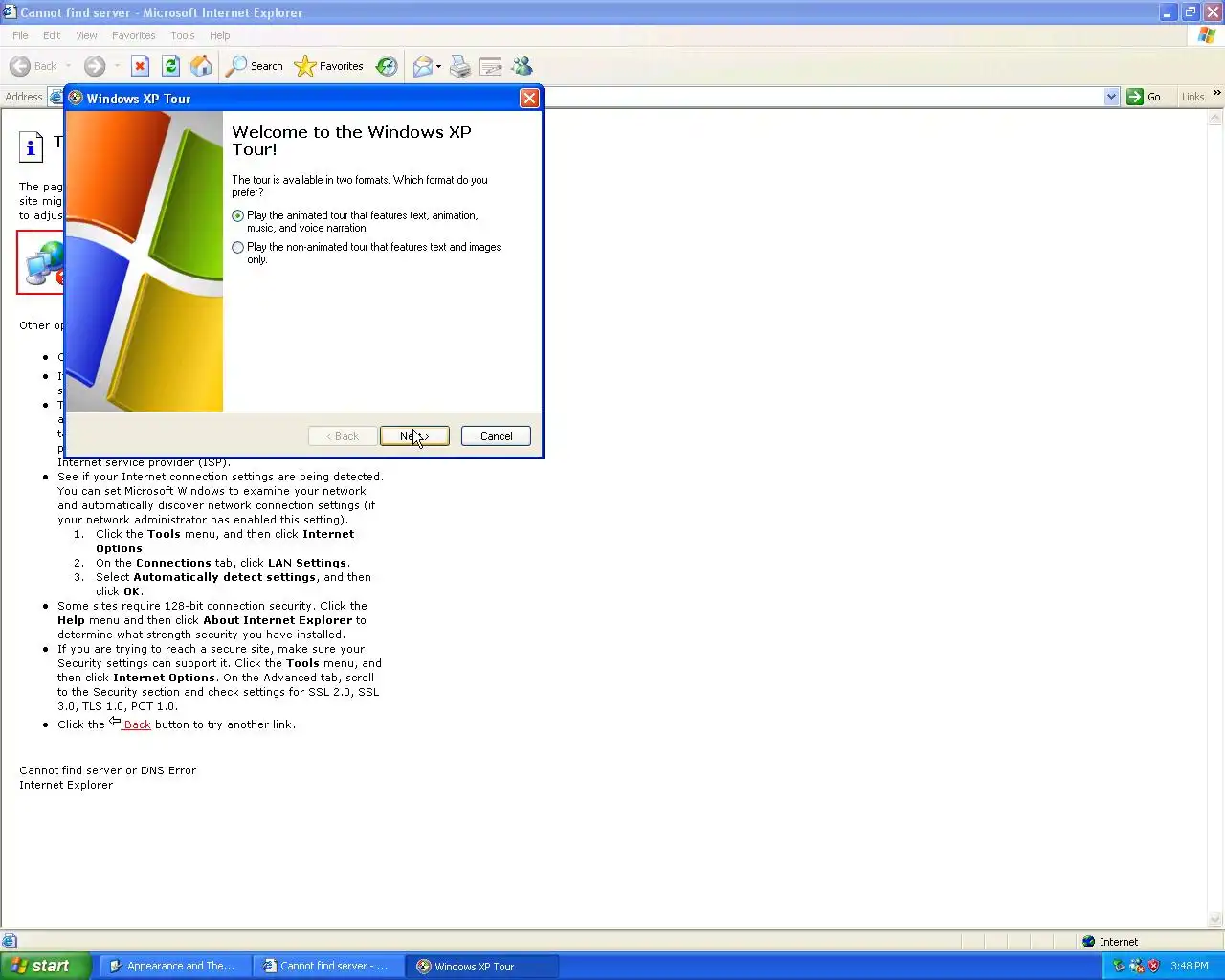This screenshot has width=1225, height=980.
Task: Click the Links label on the toolbar
Action: [x=1192, y=97]
